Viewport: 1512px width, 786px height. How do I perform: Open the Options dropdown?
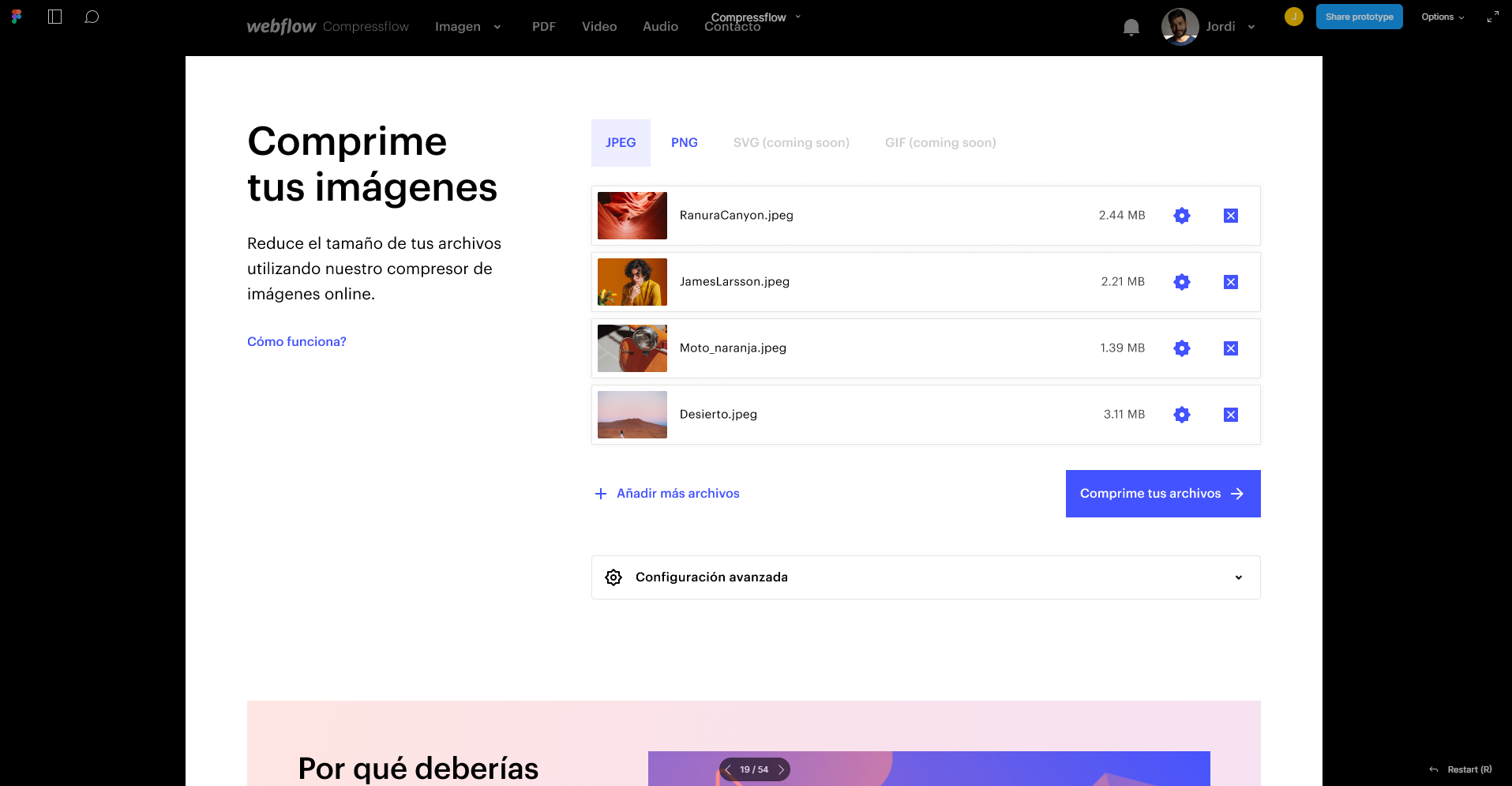point(1443,17)
